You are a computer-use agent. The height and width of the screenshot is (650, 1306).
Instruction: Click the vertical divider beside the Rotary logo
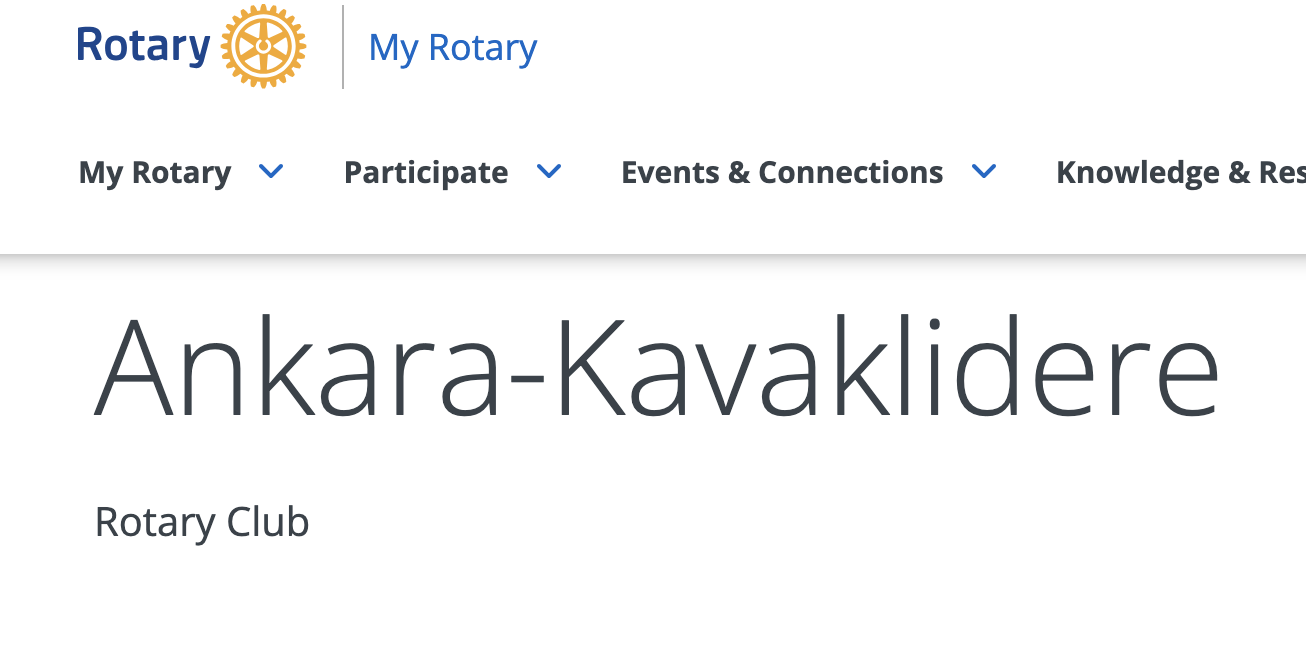pos(343,47)
